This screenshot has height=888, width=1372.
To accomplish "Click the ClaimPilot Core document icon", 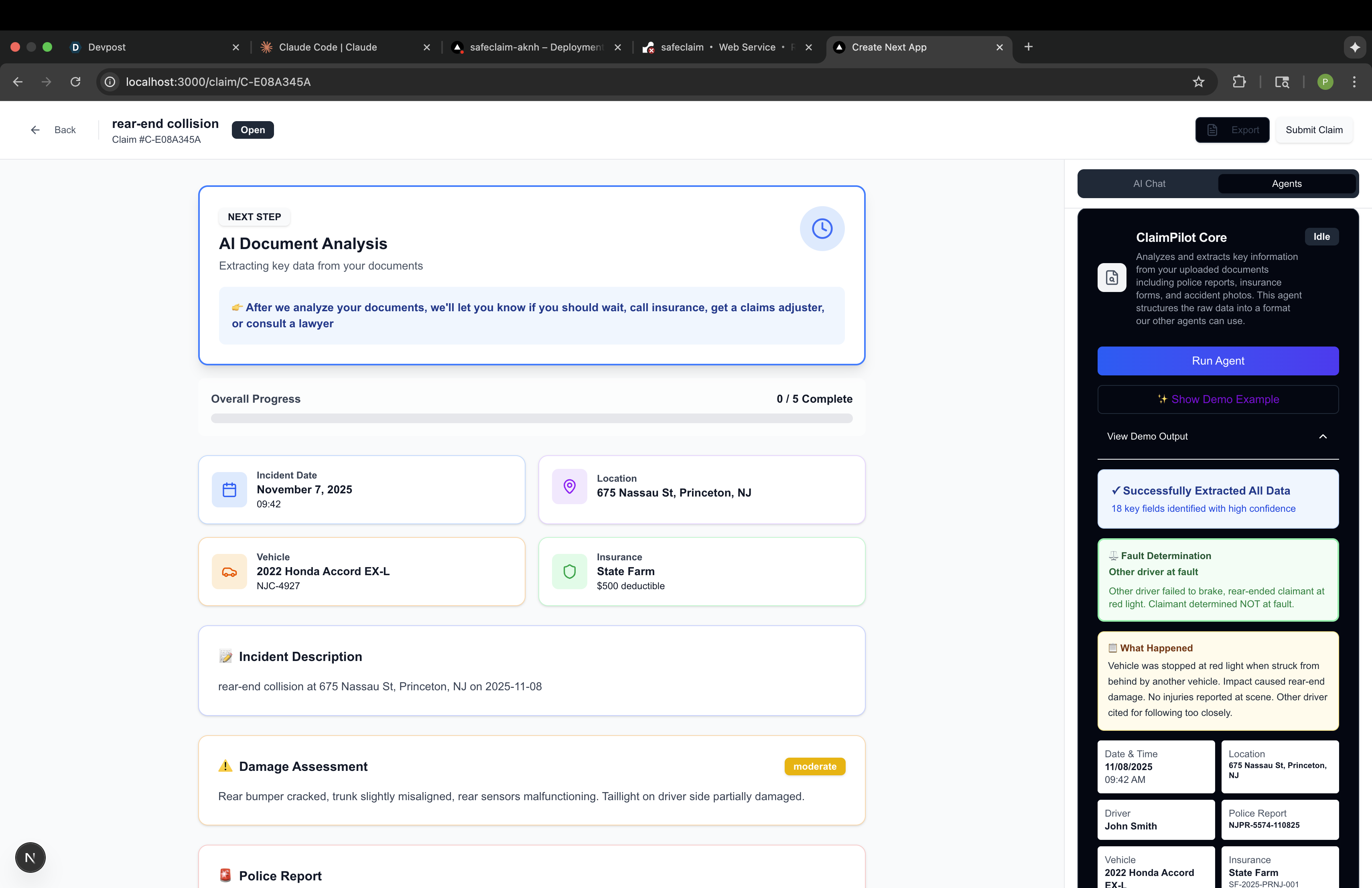I will click(1111, 278).
